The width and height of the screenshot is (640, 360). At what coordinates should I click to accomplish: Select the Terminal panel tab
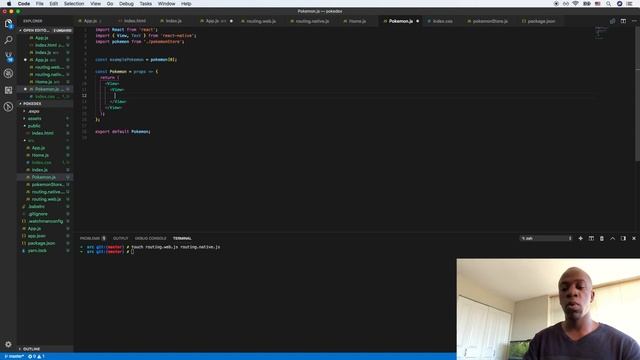pos(182,238)
